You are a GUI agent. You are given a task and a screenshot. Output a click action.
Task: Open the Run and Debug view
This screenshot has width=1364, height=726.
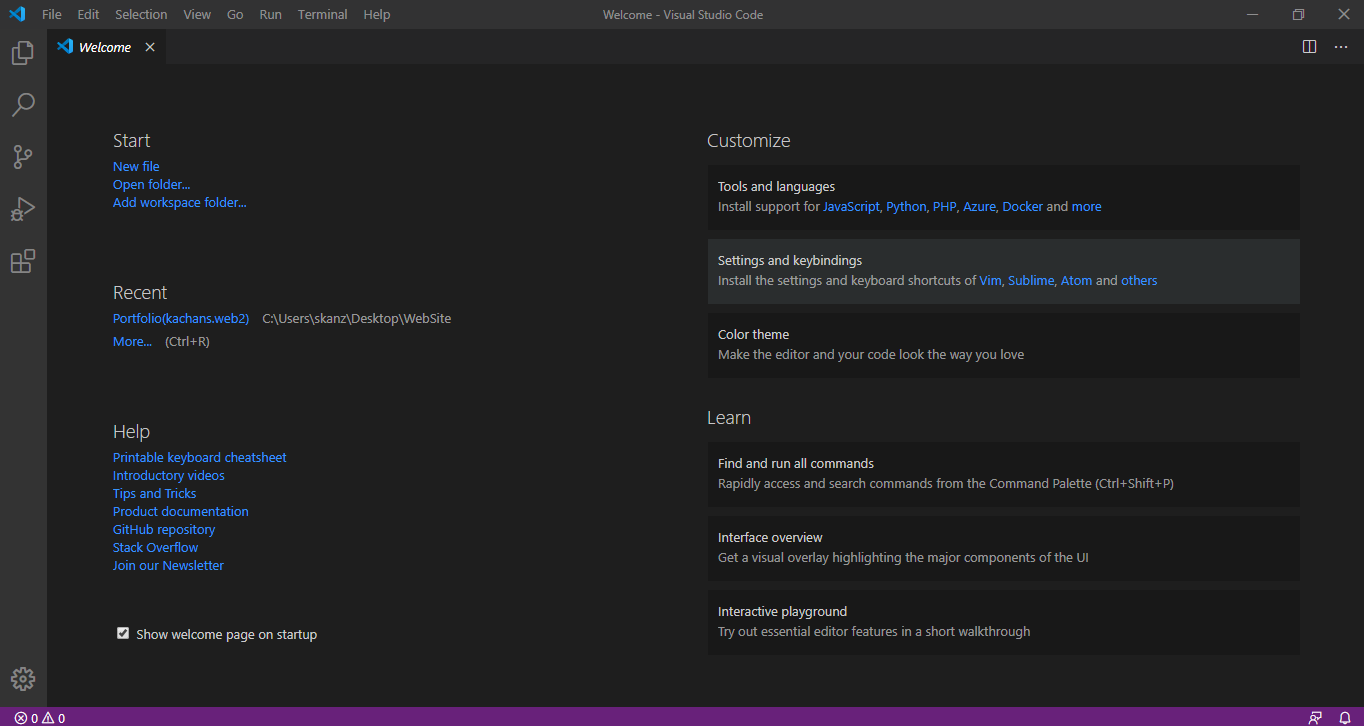click(23, 209)
